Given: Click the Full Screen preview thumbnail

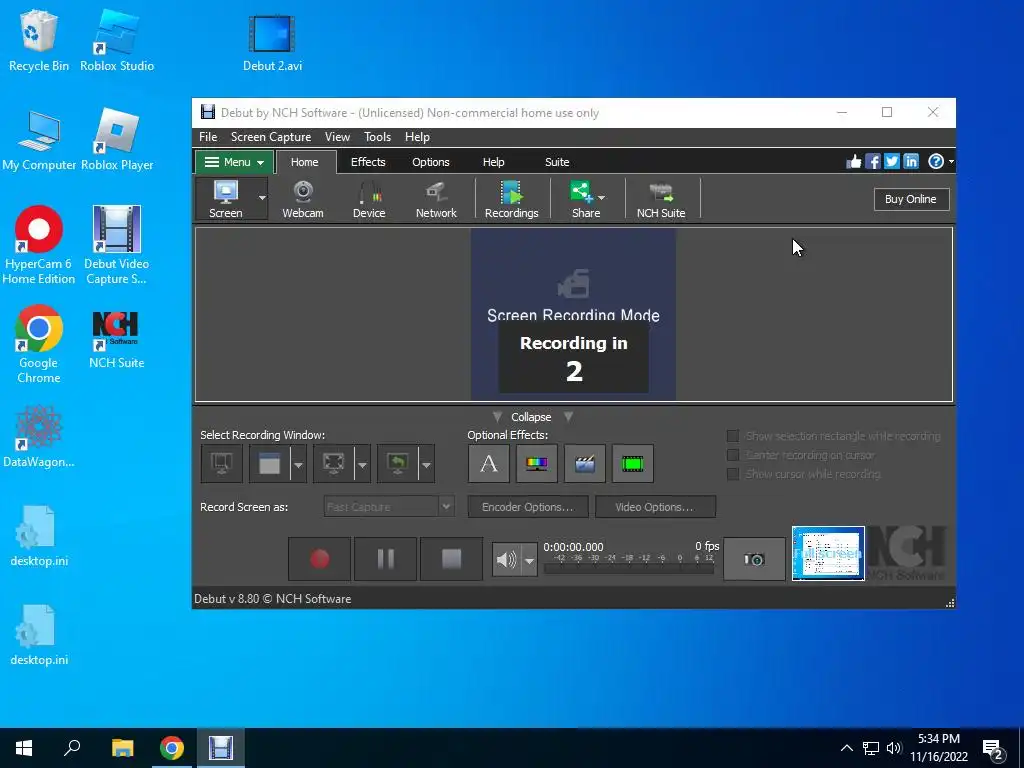Looking at the screenshot, I should click(x=828, y=554).
